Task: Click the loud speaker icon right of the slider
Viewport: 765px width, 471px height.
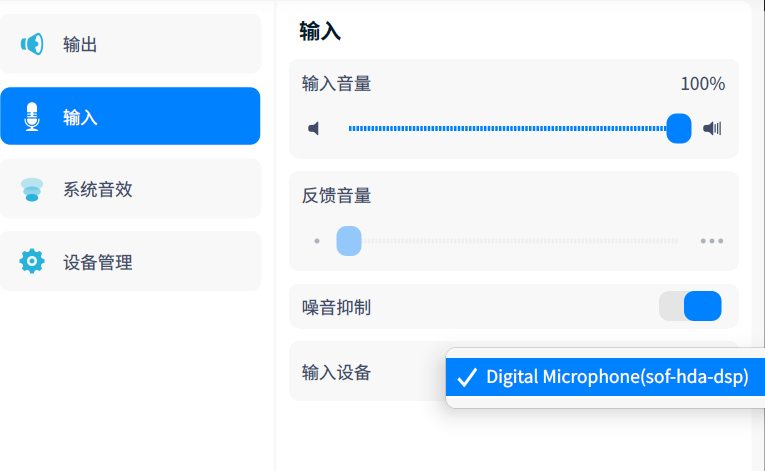Action: 712,129
